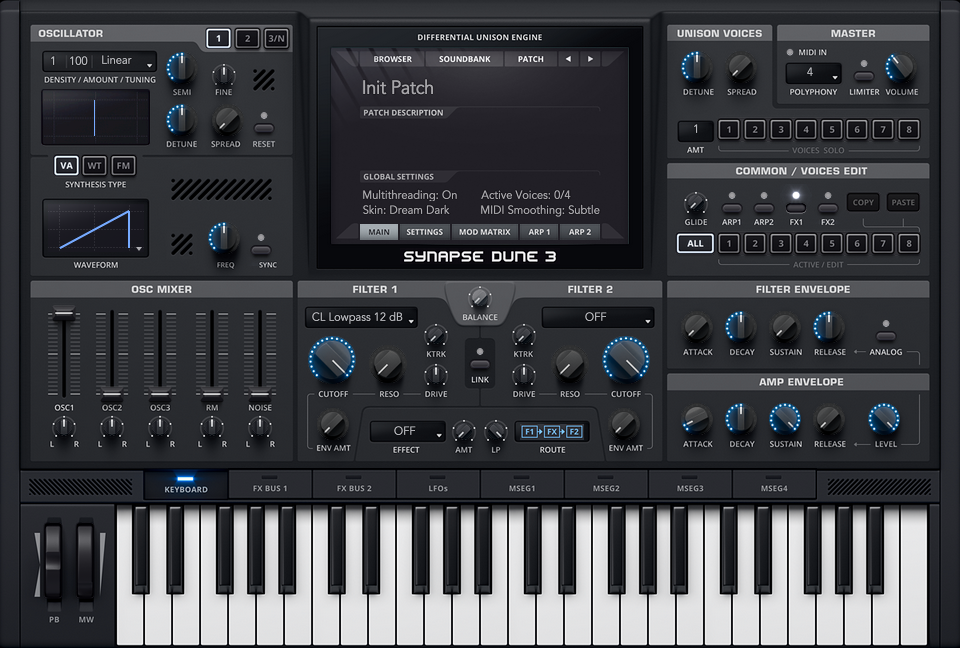This screenshot has width=960, height=648.
Task: Click the Filter 2 RESO knob
Action: point(569,366)
